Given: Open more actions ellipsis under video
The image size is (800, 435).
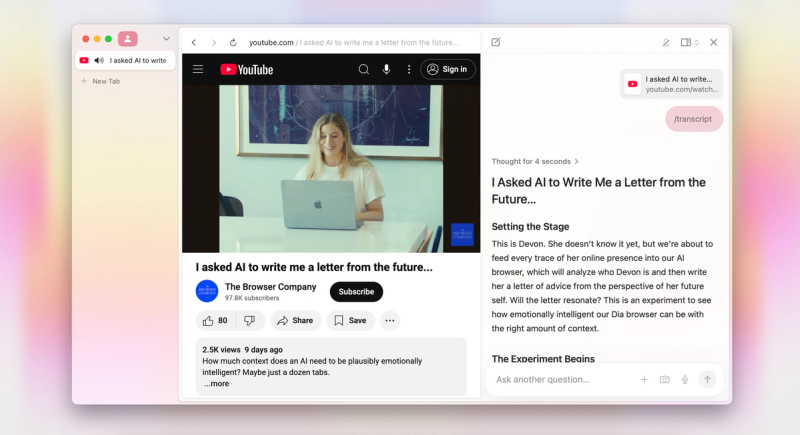Looking at the screenshot, I should point(390,320).
